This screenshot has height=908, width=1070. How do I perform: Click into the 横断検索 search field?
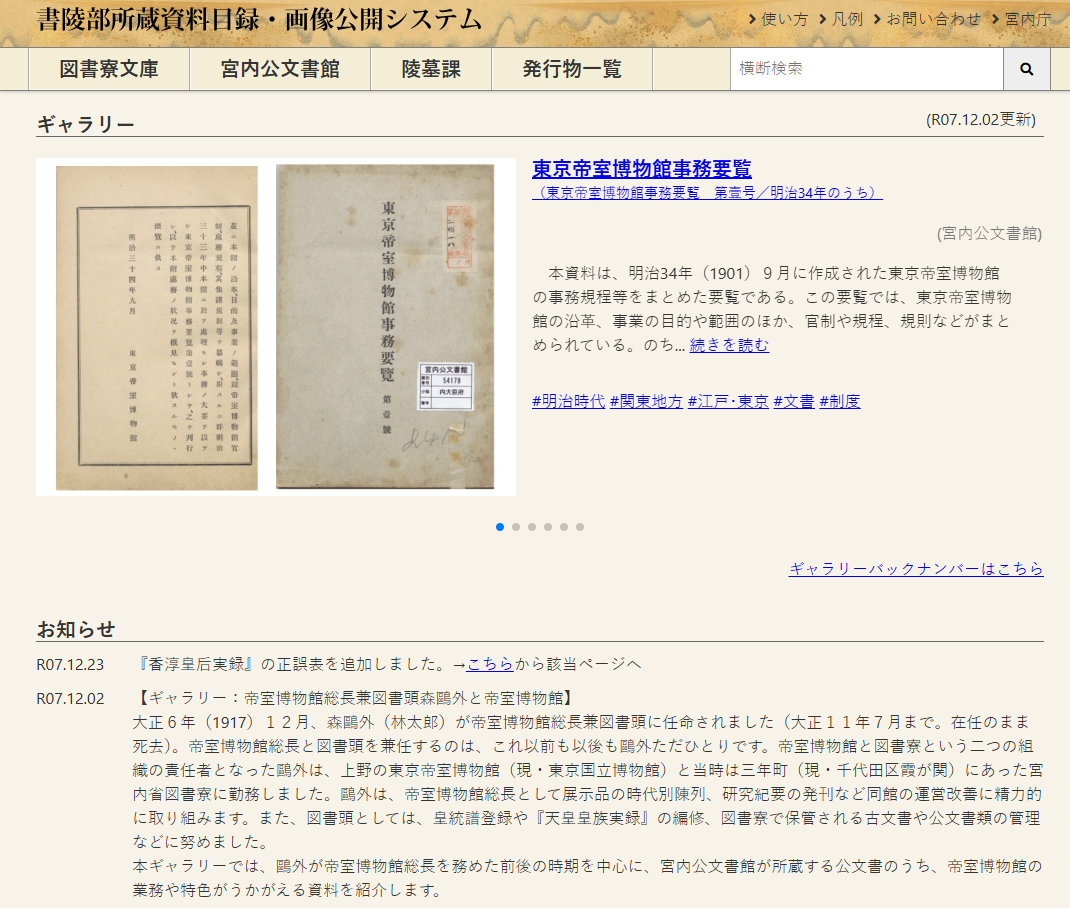click(x=866, y=69)
